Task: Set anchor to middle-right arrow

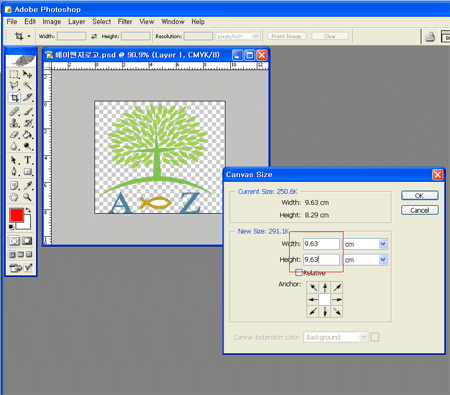Action: pyautogui.click(x=337, y=299)
